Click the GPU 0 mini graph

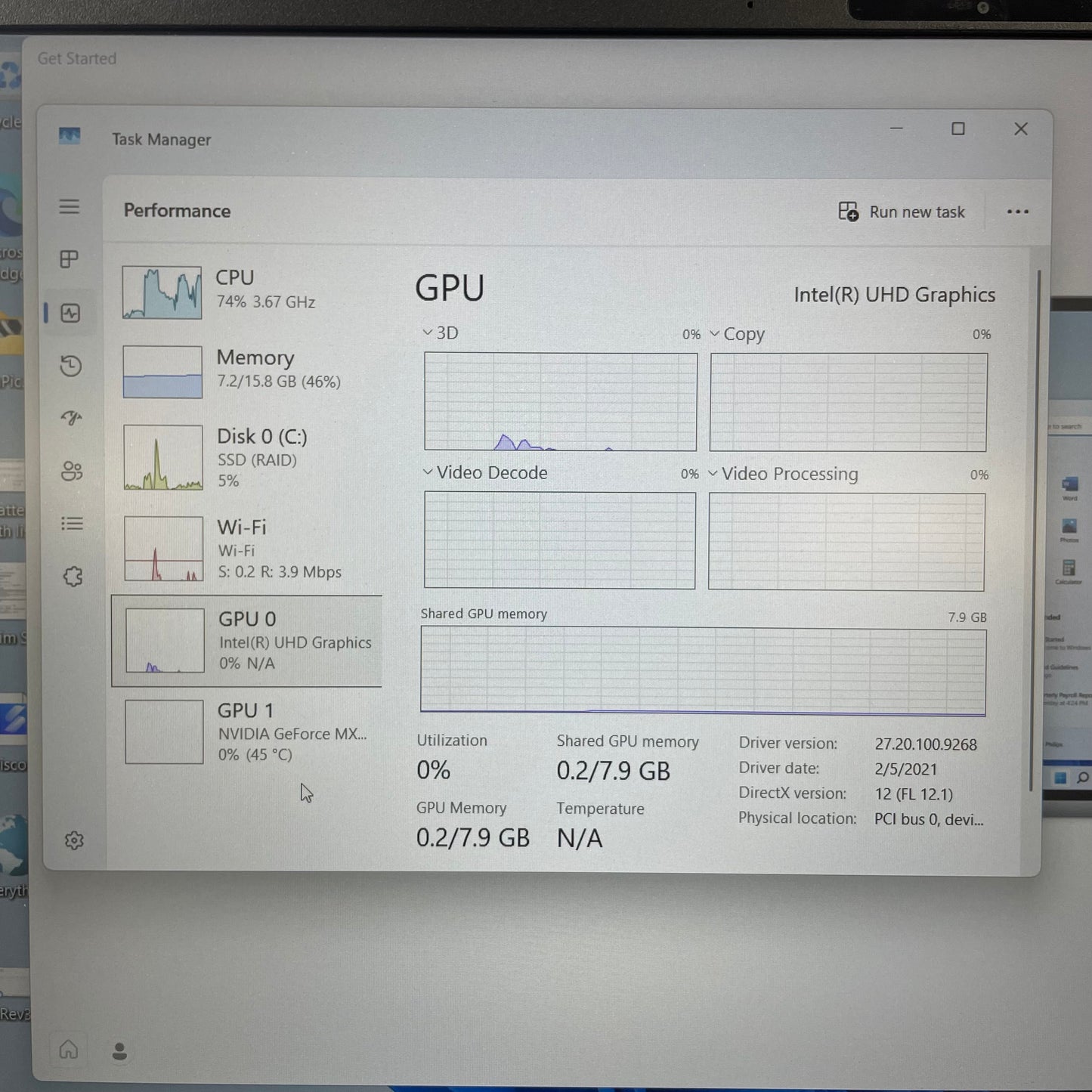click(x=165, y=640)
